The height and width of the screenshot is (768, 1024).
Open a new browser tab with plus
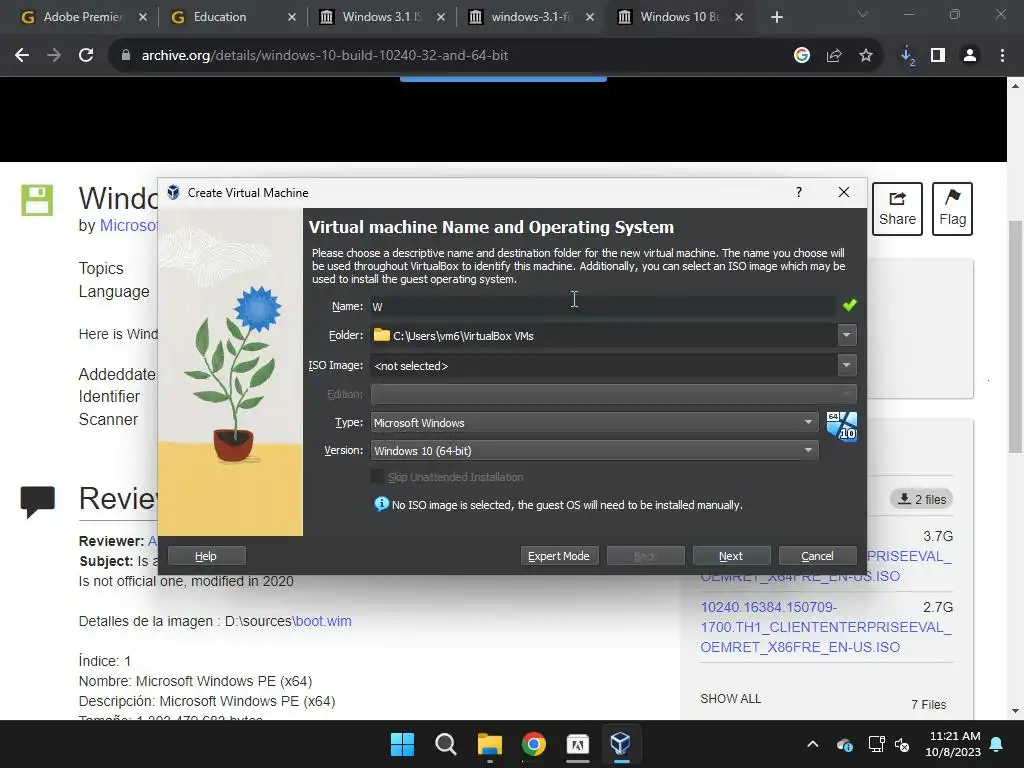[x=776, y=17]
